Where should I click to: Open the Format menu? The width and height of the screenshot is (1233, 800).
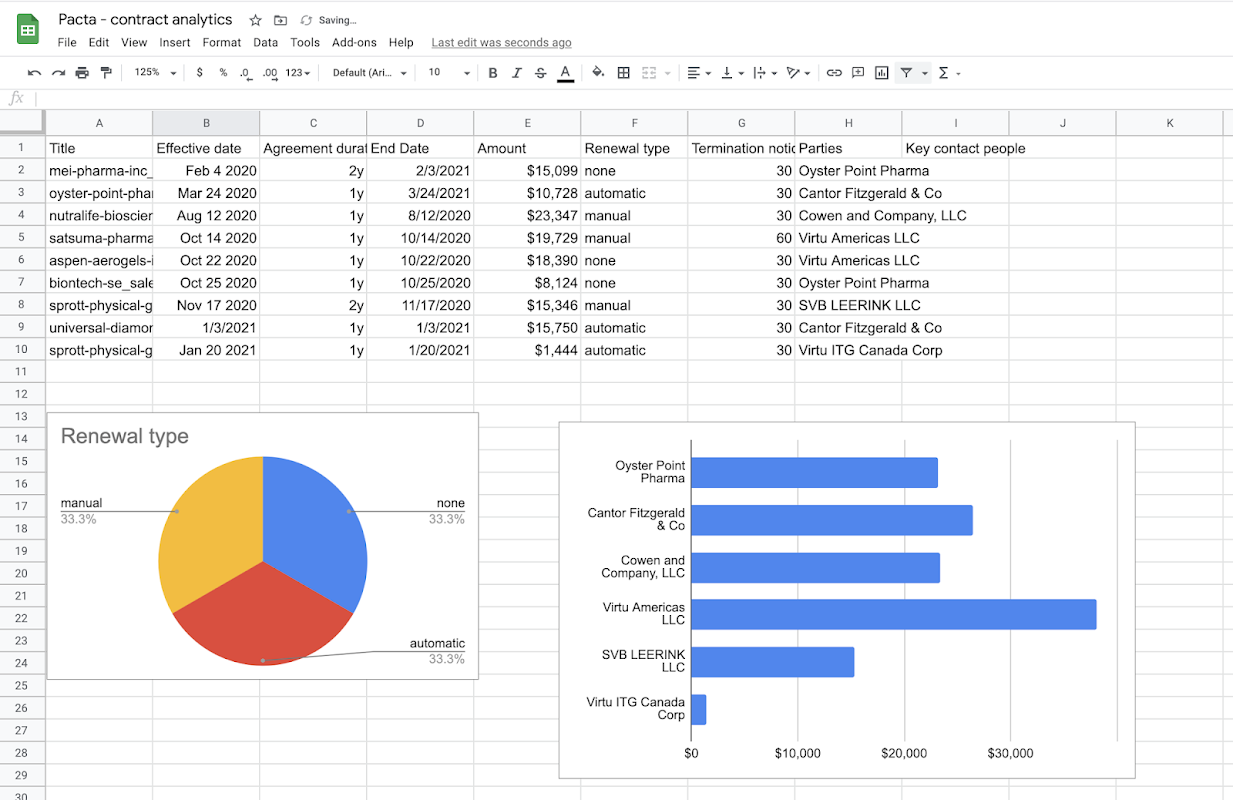[222, 43]
